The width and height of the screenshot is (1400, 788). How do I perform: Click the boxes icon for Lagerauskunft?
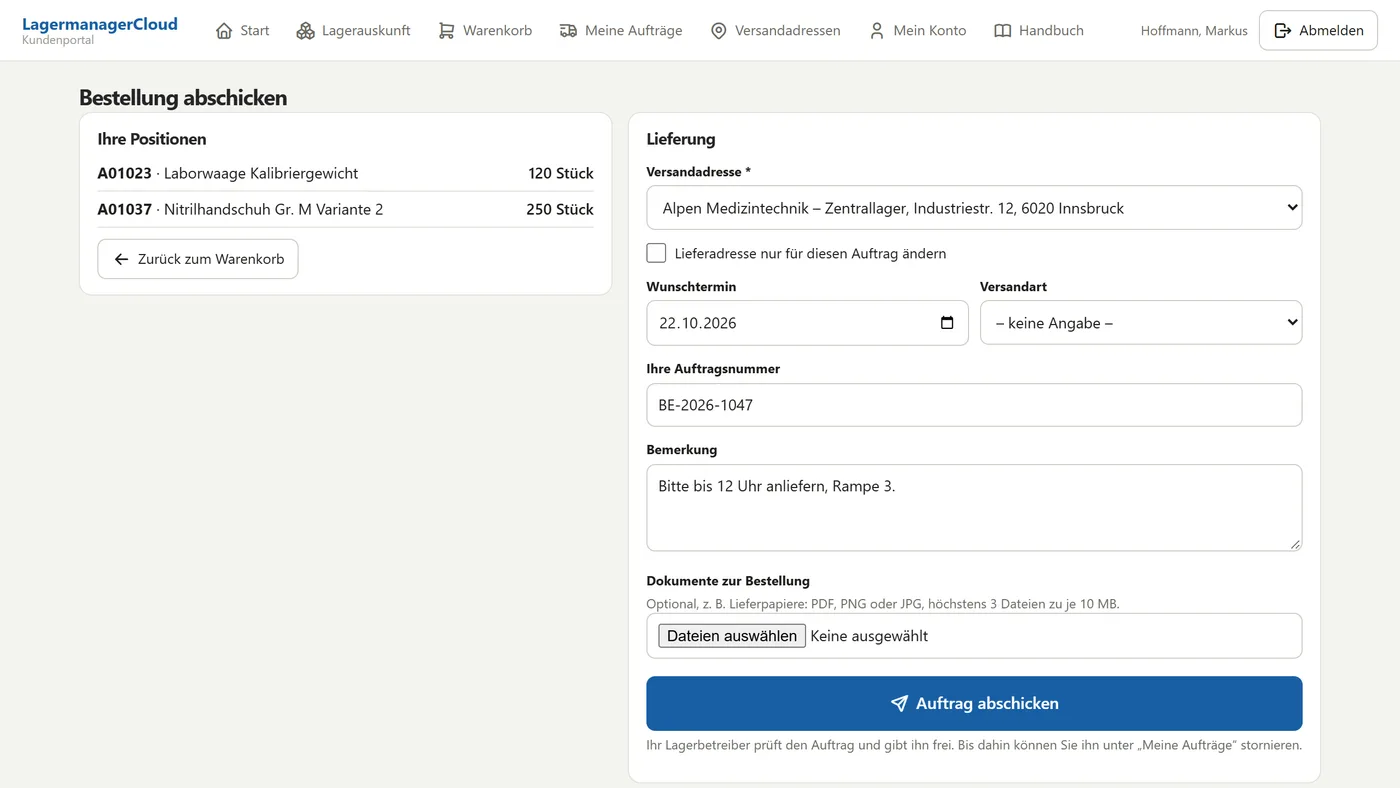(x=305, y=31)
